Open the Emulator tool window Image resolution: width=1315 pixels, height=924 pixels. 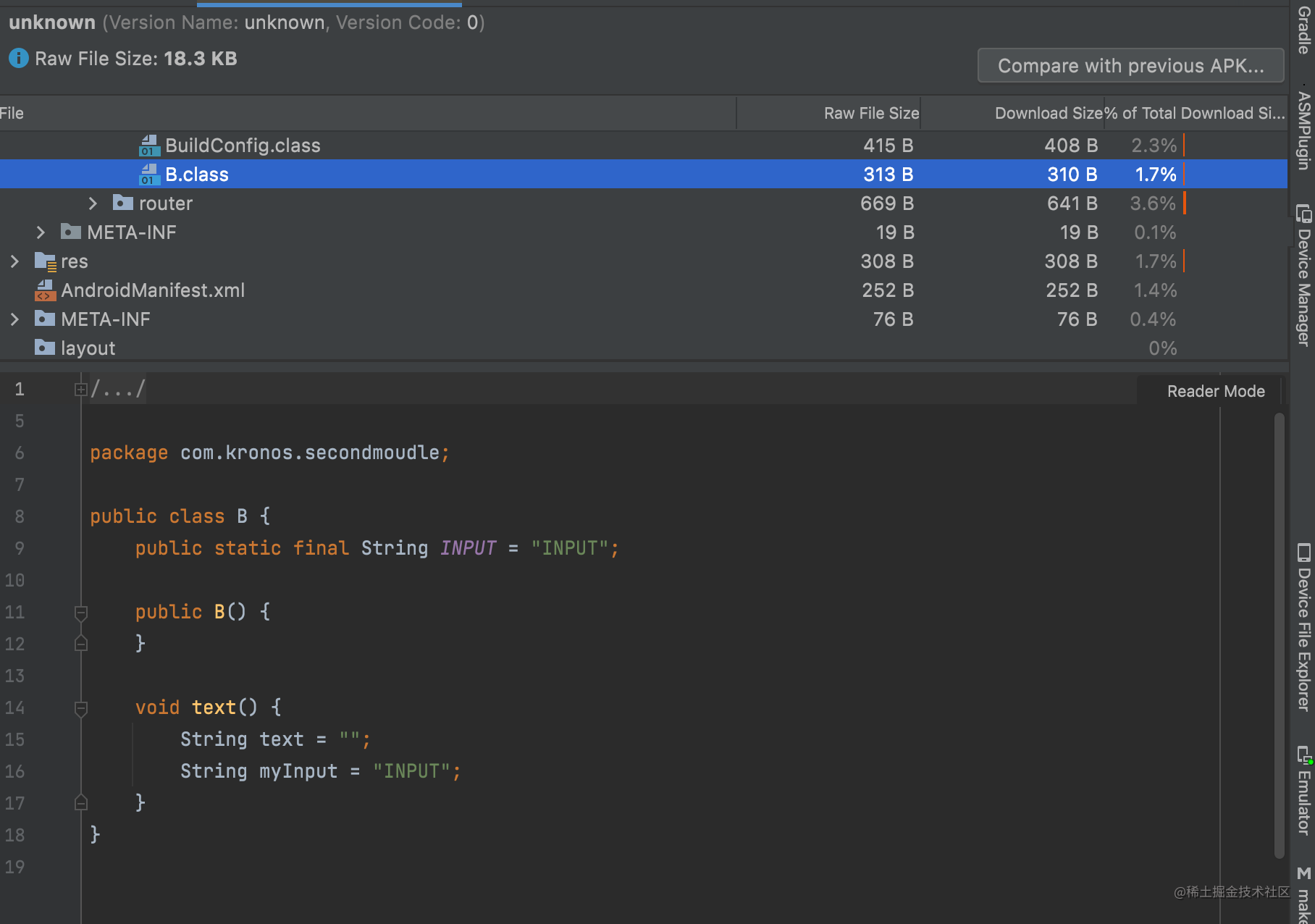point(1303,791)
